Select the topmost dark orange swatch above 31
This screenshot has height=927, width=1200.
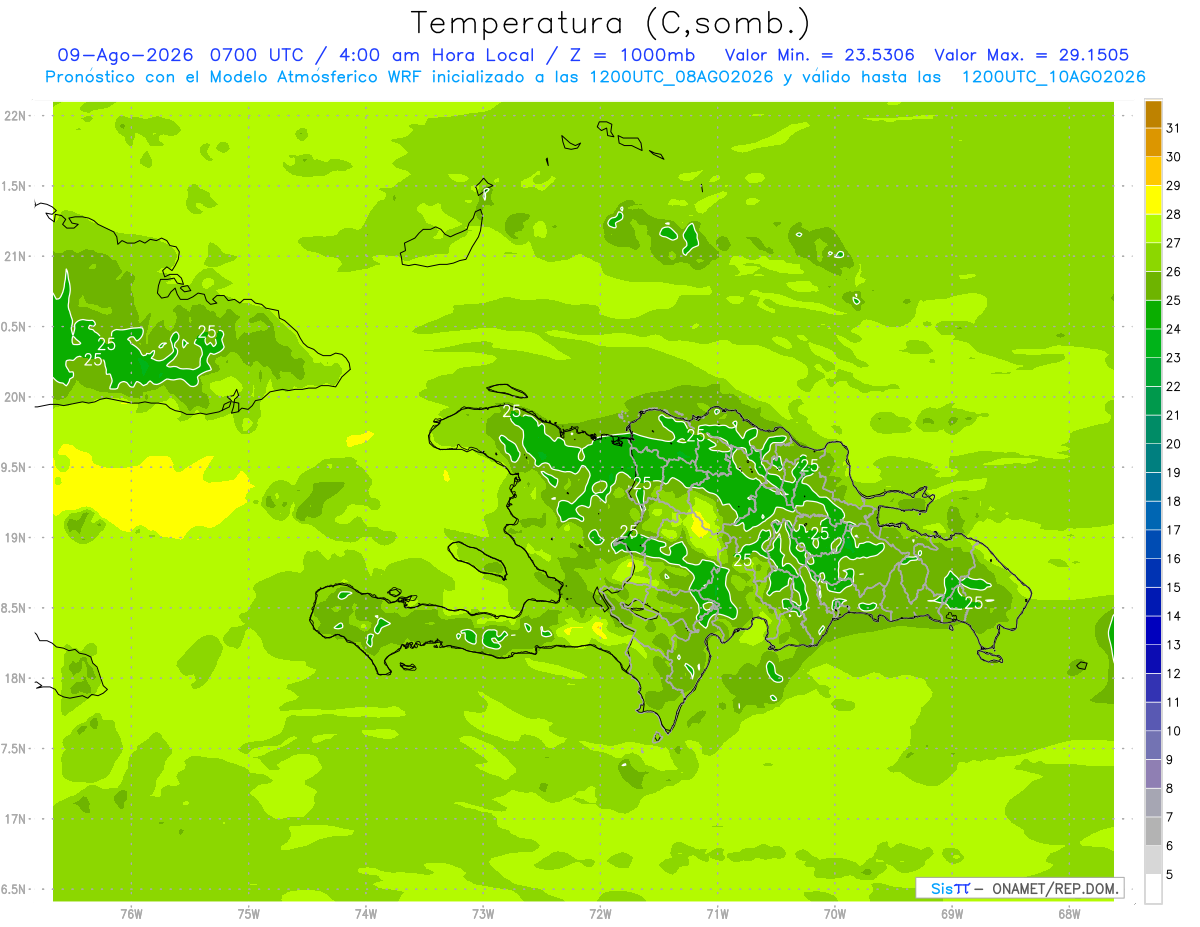1153,114
